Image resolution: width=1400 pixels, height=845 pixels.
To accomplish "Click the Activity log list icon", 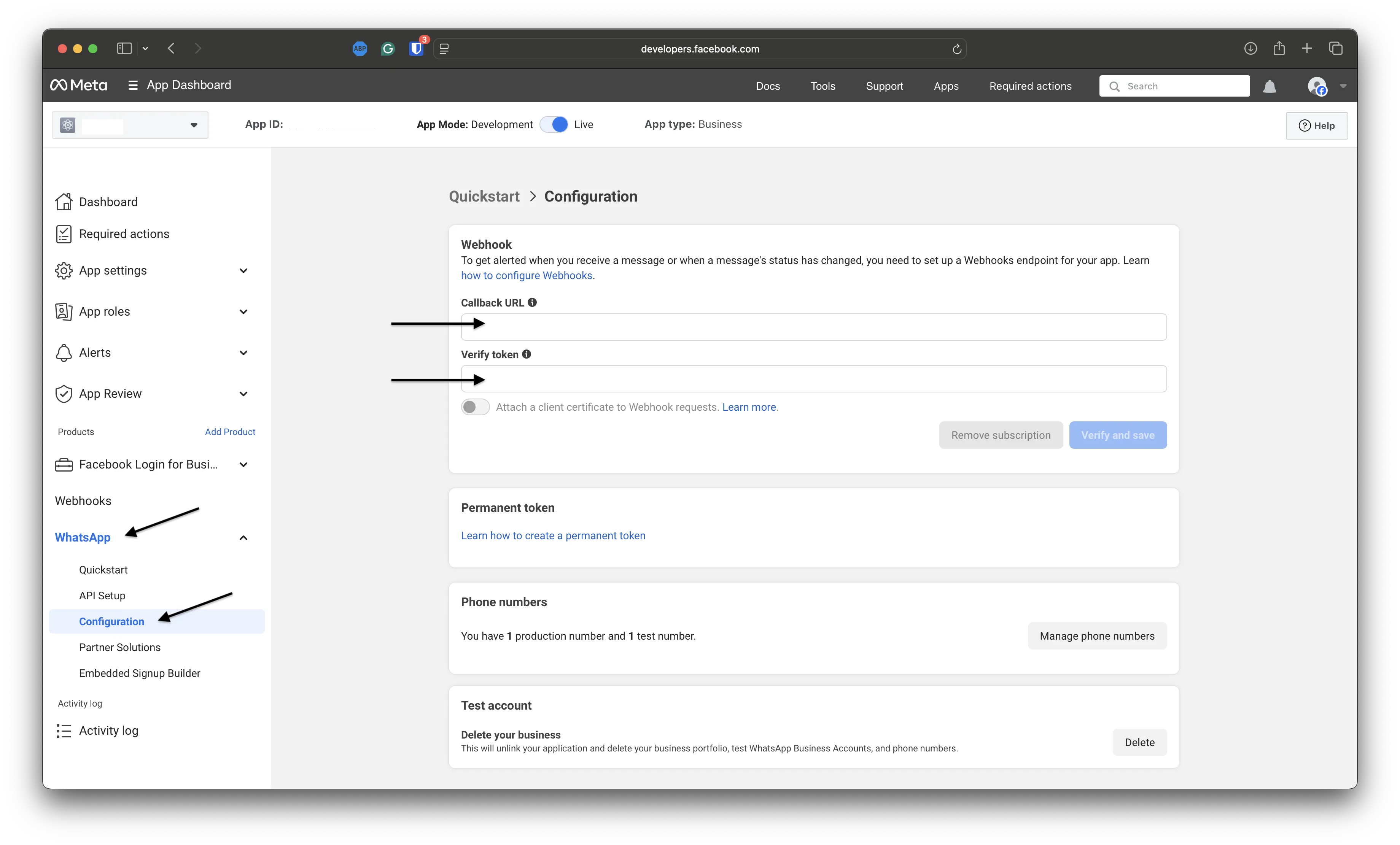I will click(x=64, y=731).
